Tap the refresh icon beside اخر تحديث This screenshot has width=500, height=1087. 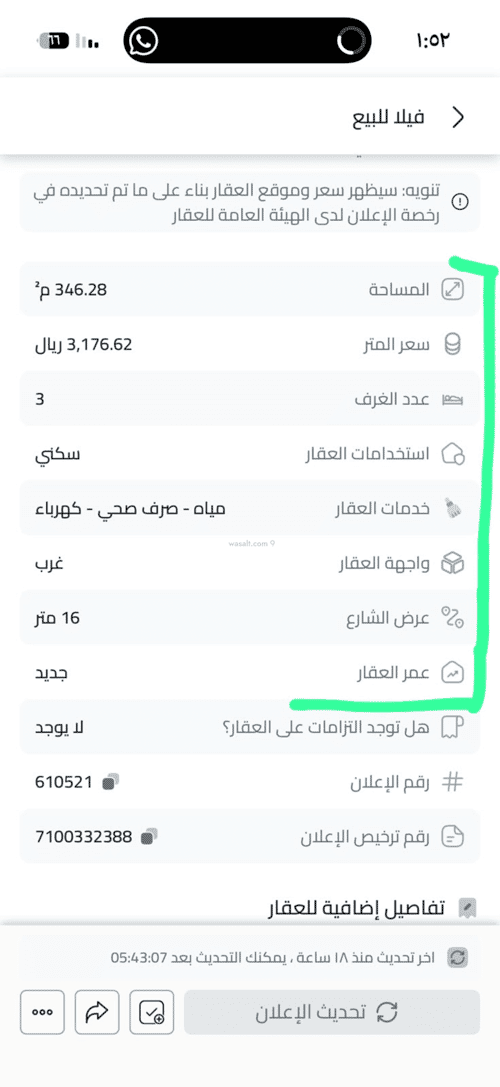(458, 958)
